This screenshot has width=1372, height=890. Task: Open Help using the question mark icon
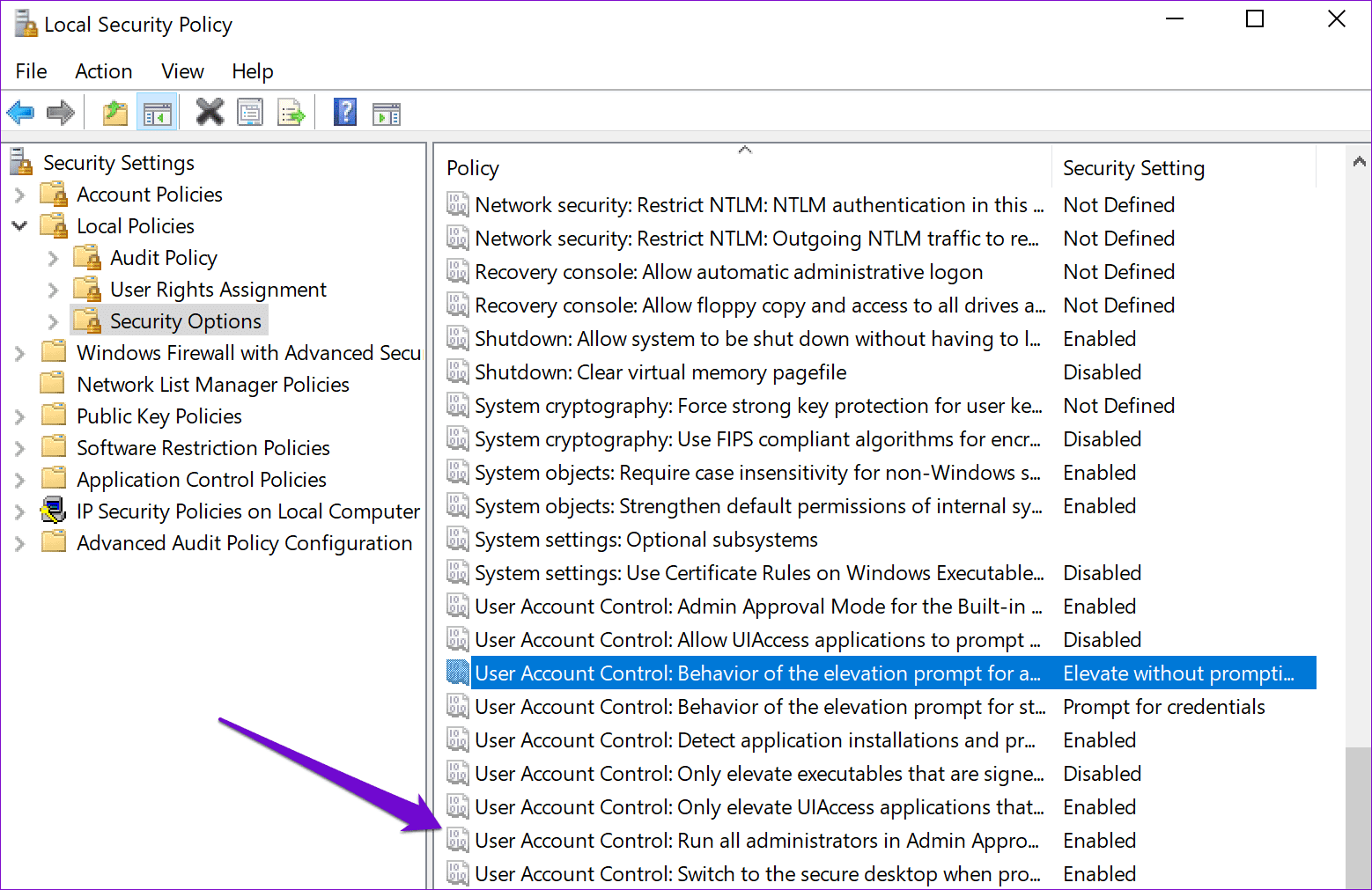[344, 112]
